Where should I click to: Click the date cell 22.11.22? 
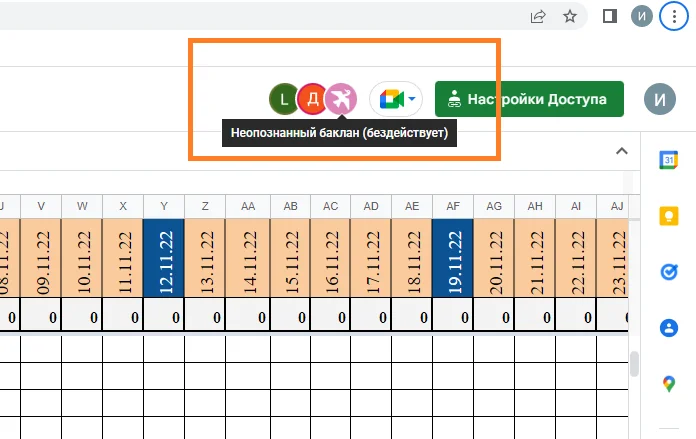pos(576,258)
